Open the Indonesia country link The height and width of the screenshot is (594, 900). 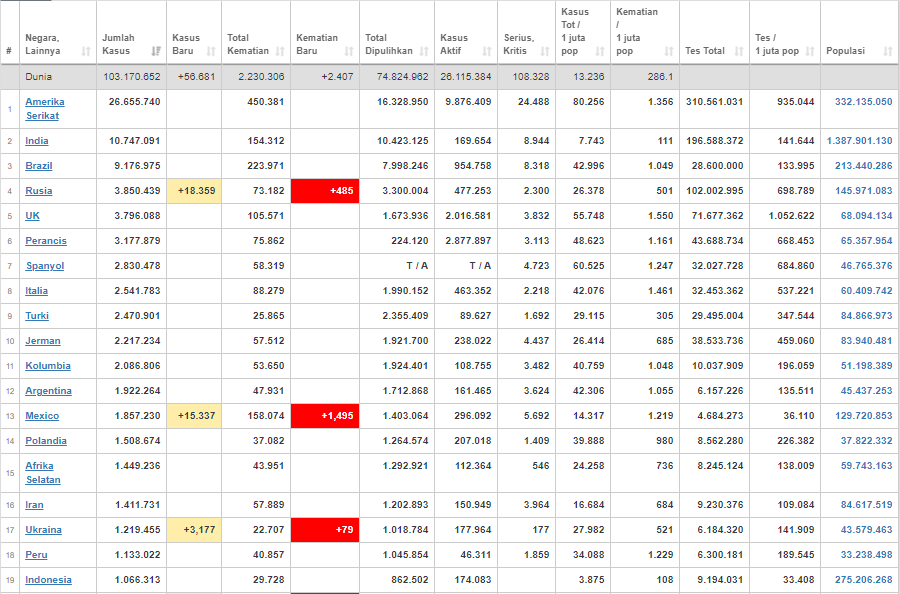[x=48, y=580]
